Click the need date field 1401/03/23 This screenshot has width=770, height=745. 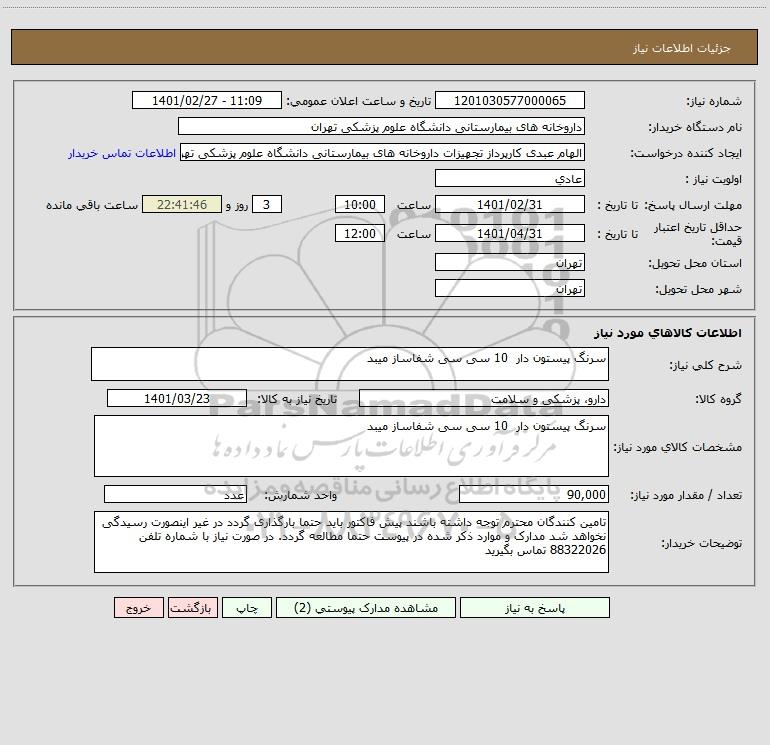tap(177, 398)
